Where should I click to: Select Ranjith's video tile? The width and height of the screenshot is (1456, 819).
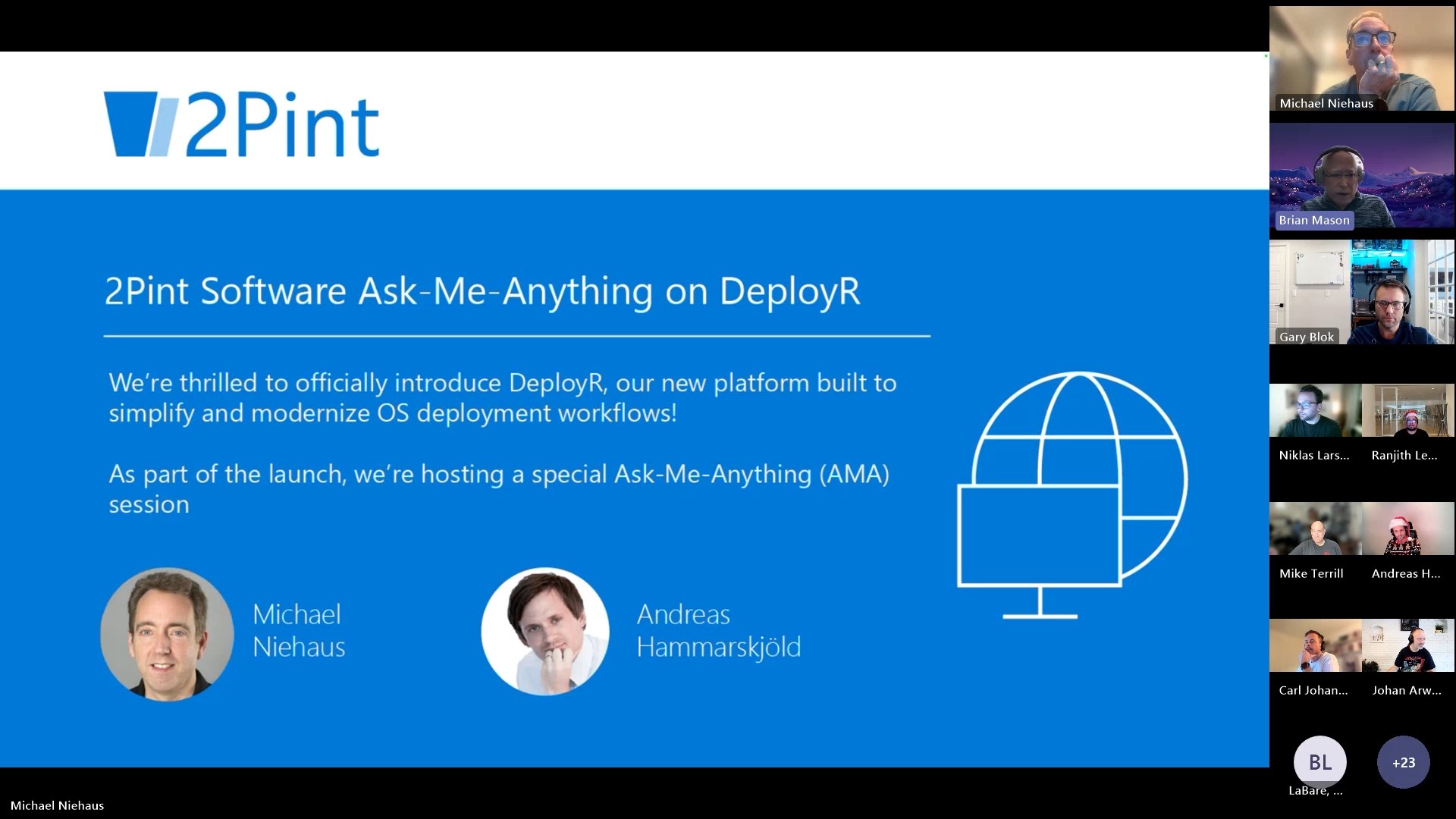point(1408,410)
